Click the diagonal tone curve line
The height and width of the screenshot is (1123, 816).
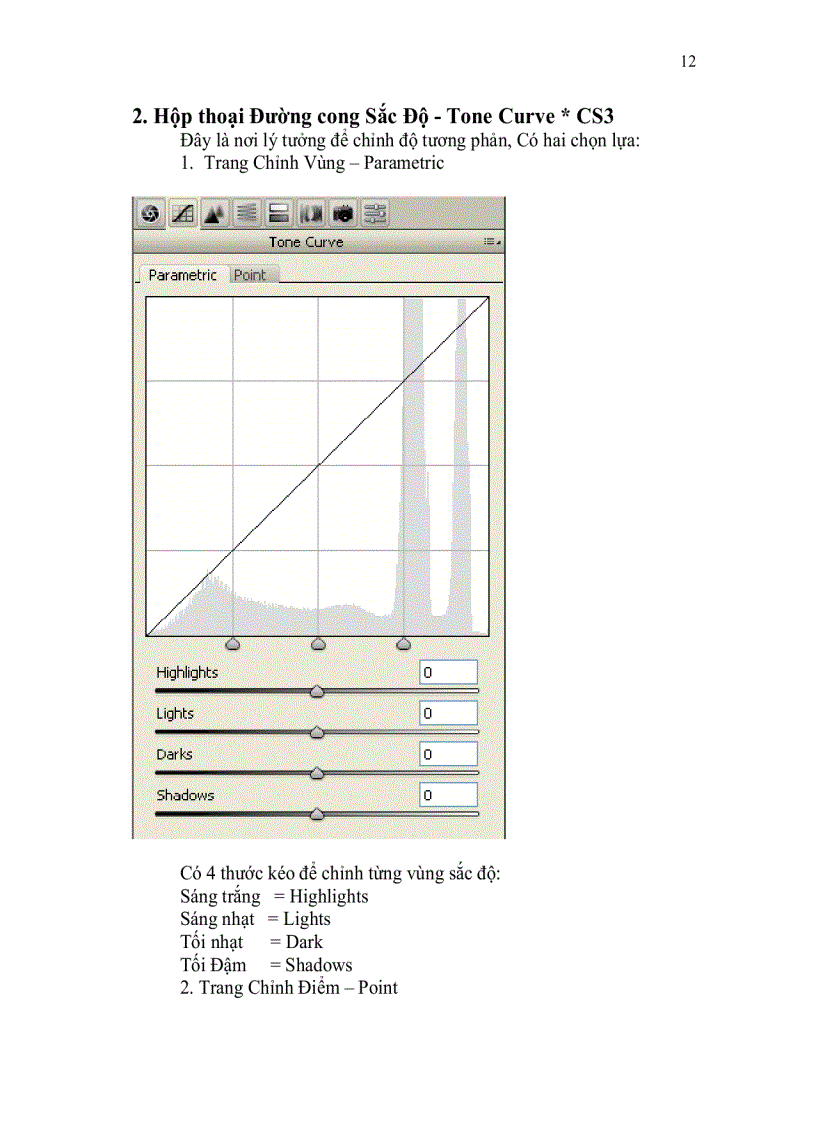tap(317, 466)
